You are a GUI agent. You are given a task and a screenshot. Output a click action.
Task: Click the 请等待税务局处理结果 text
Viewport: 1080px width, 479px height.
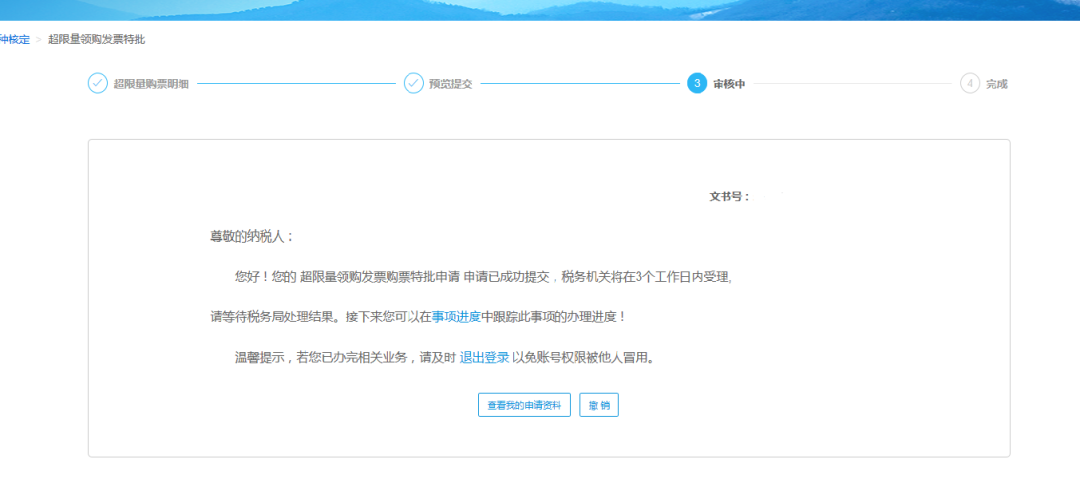click(x=275, y=317)
